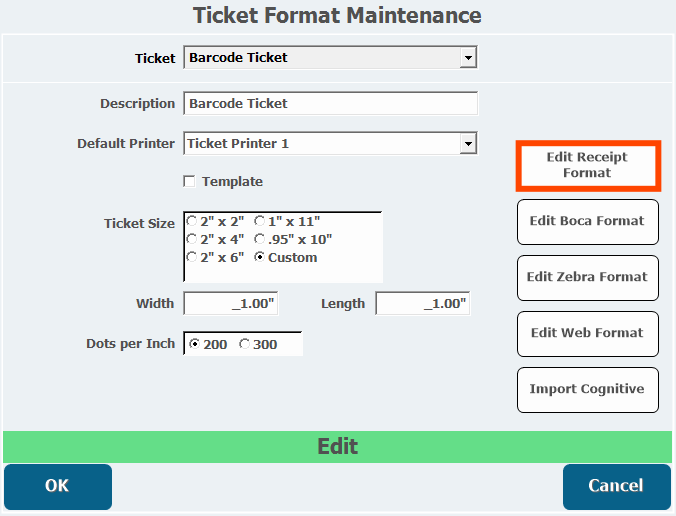The height and width of the screenshot is (516, 676).
Task: Click the Edit Receipt Format button
Action: coord(588,166)
